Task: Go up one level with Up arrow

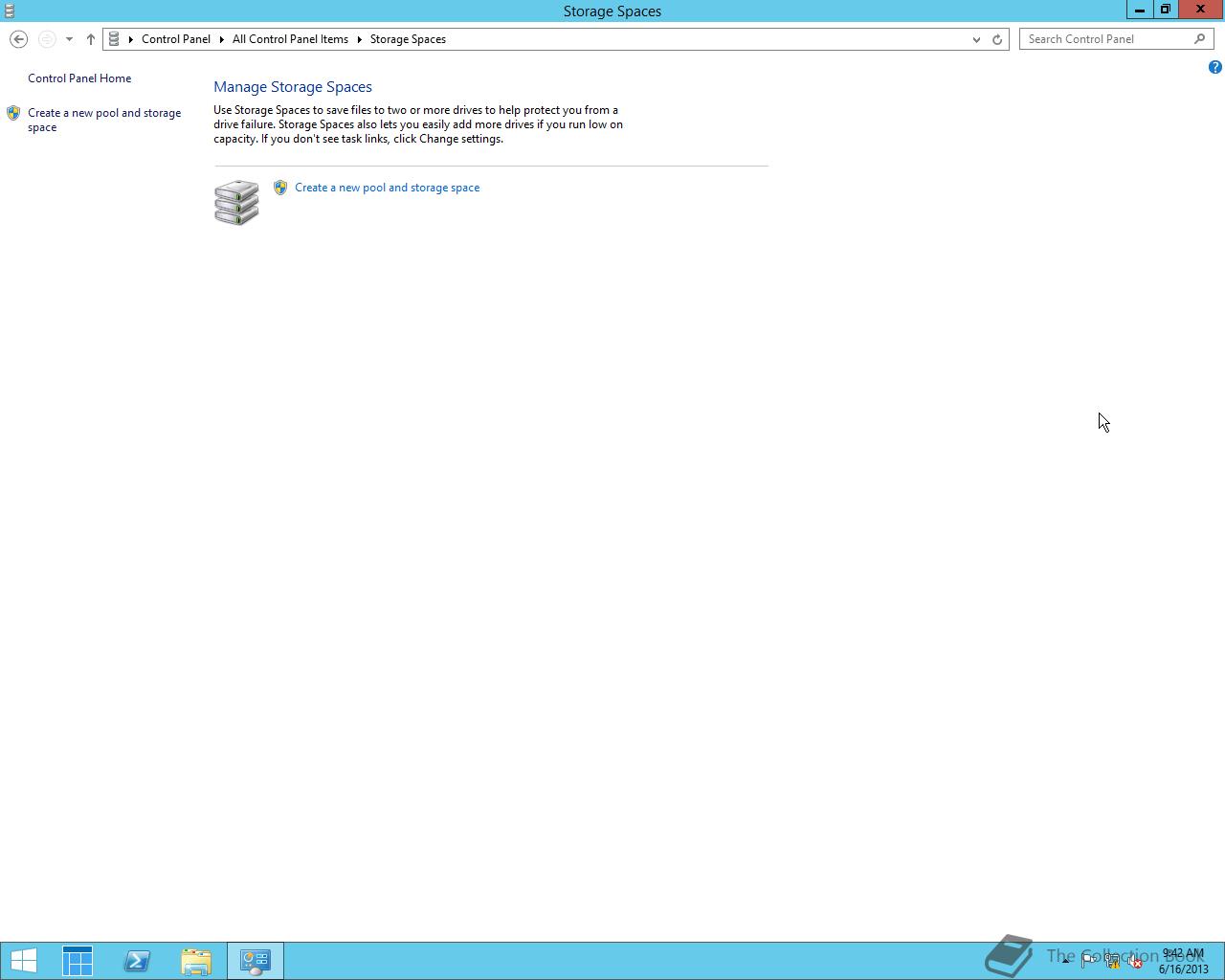Action: pyautogui.click(x=91, y=39)
